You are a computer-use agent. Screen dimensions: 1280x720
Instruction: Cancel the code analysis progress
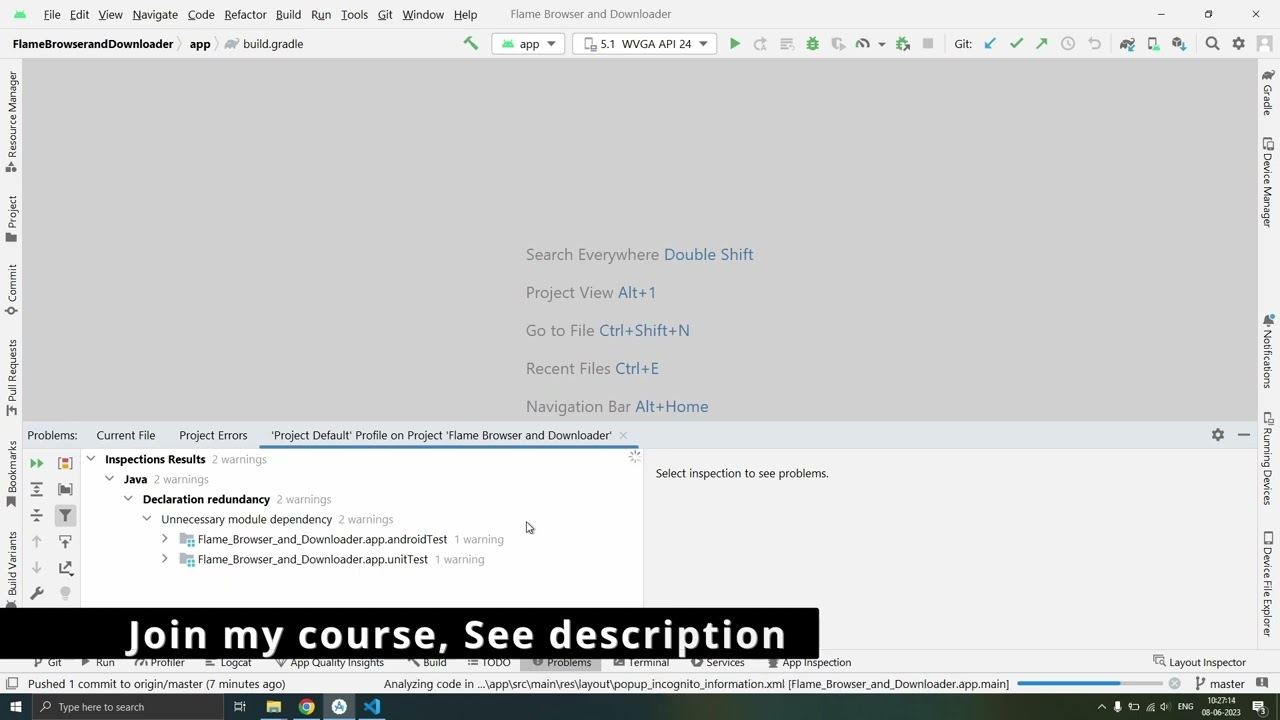click(x=1174, y=684)
